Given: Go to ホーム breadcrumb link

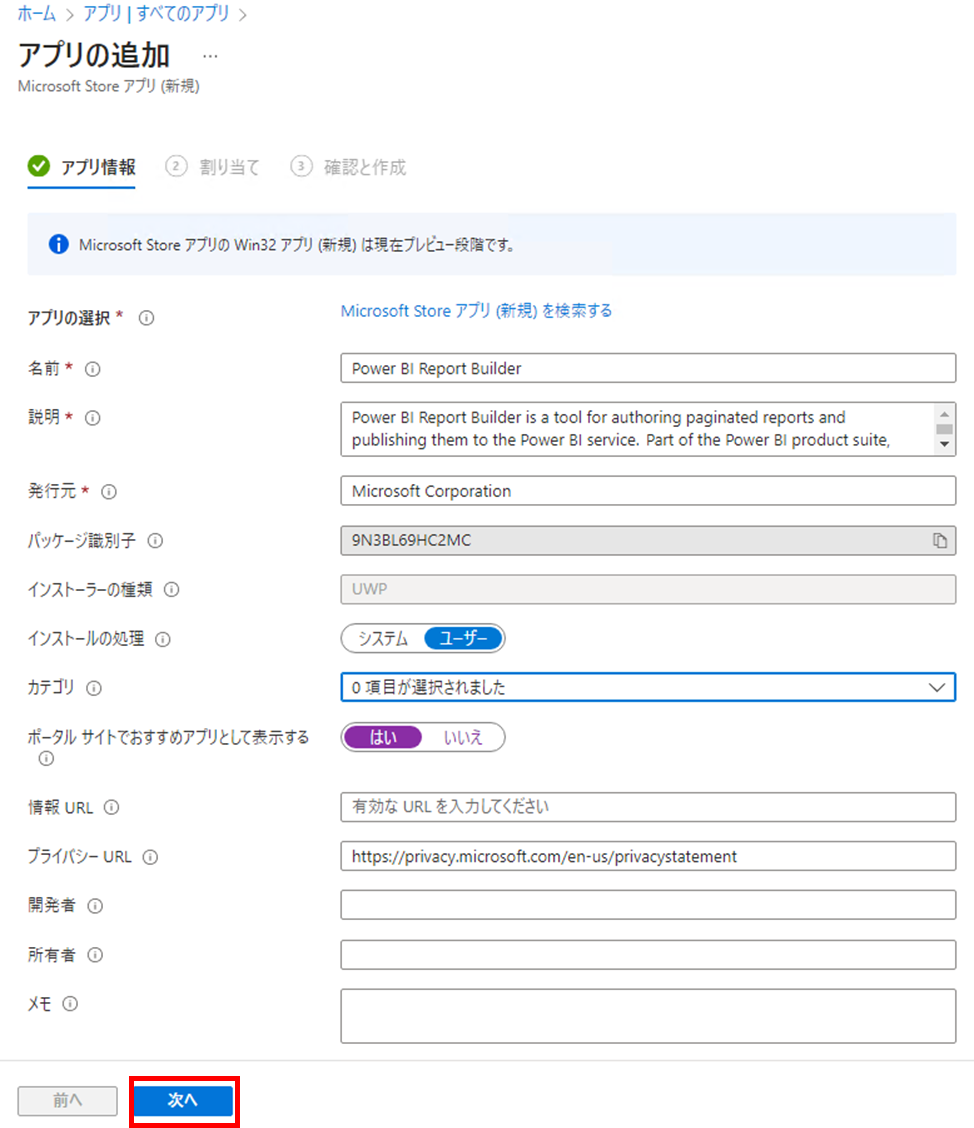Looking at the screenshot, I should 37,14.
